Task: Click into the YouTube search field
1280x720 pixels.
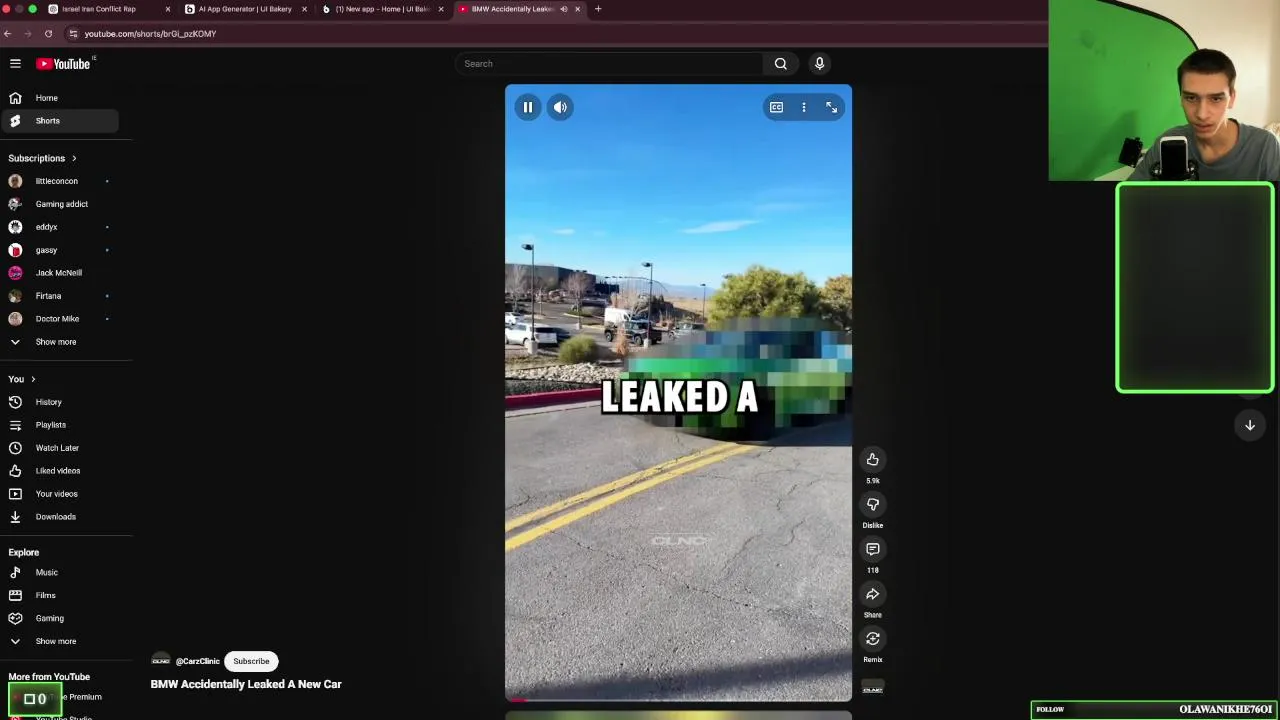Action: pyautogui.click(x=608, y=64)
